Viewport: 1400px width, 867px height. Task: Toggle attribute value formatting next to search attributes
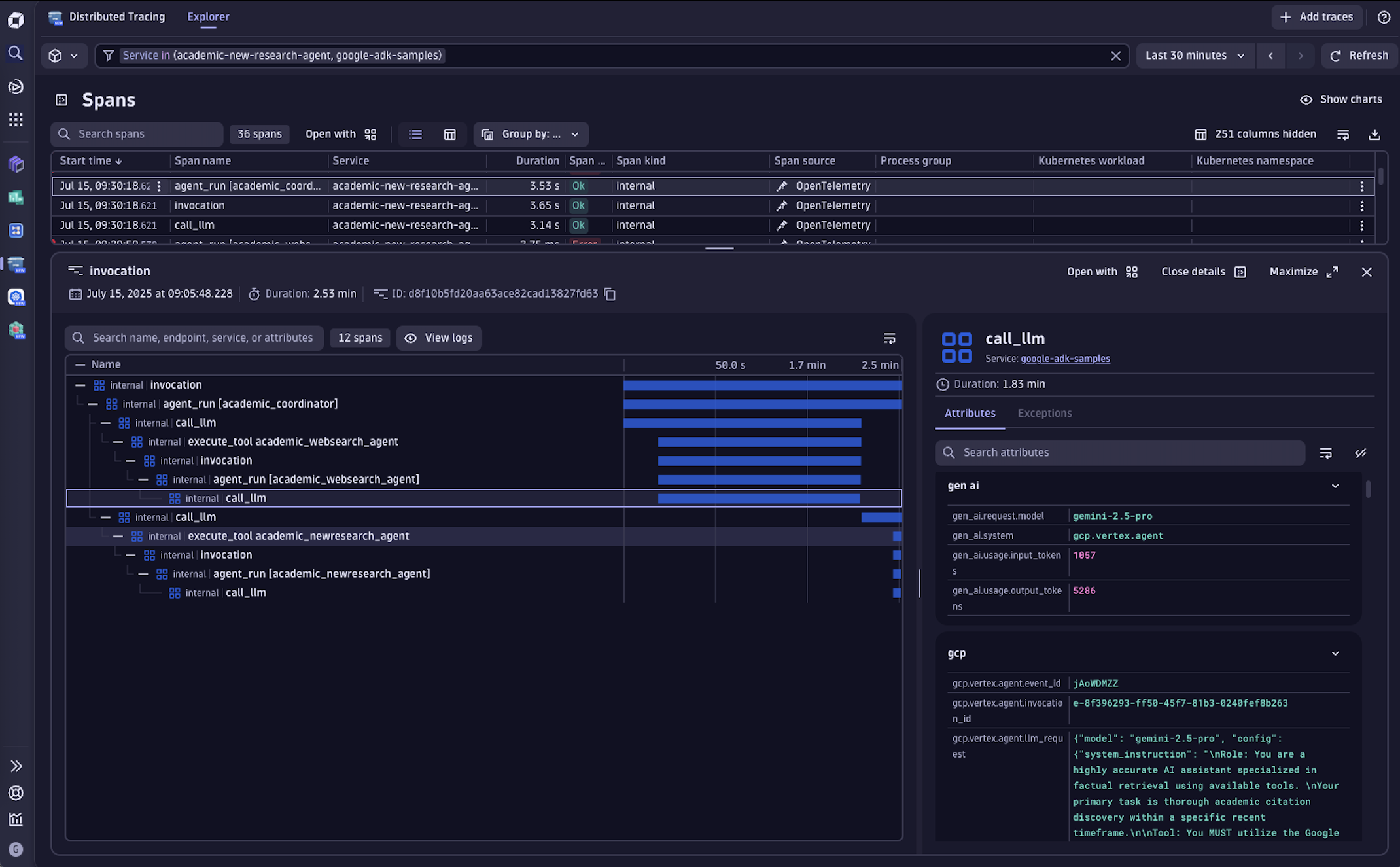coord(1361,453)
